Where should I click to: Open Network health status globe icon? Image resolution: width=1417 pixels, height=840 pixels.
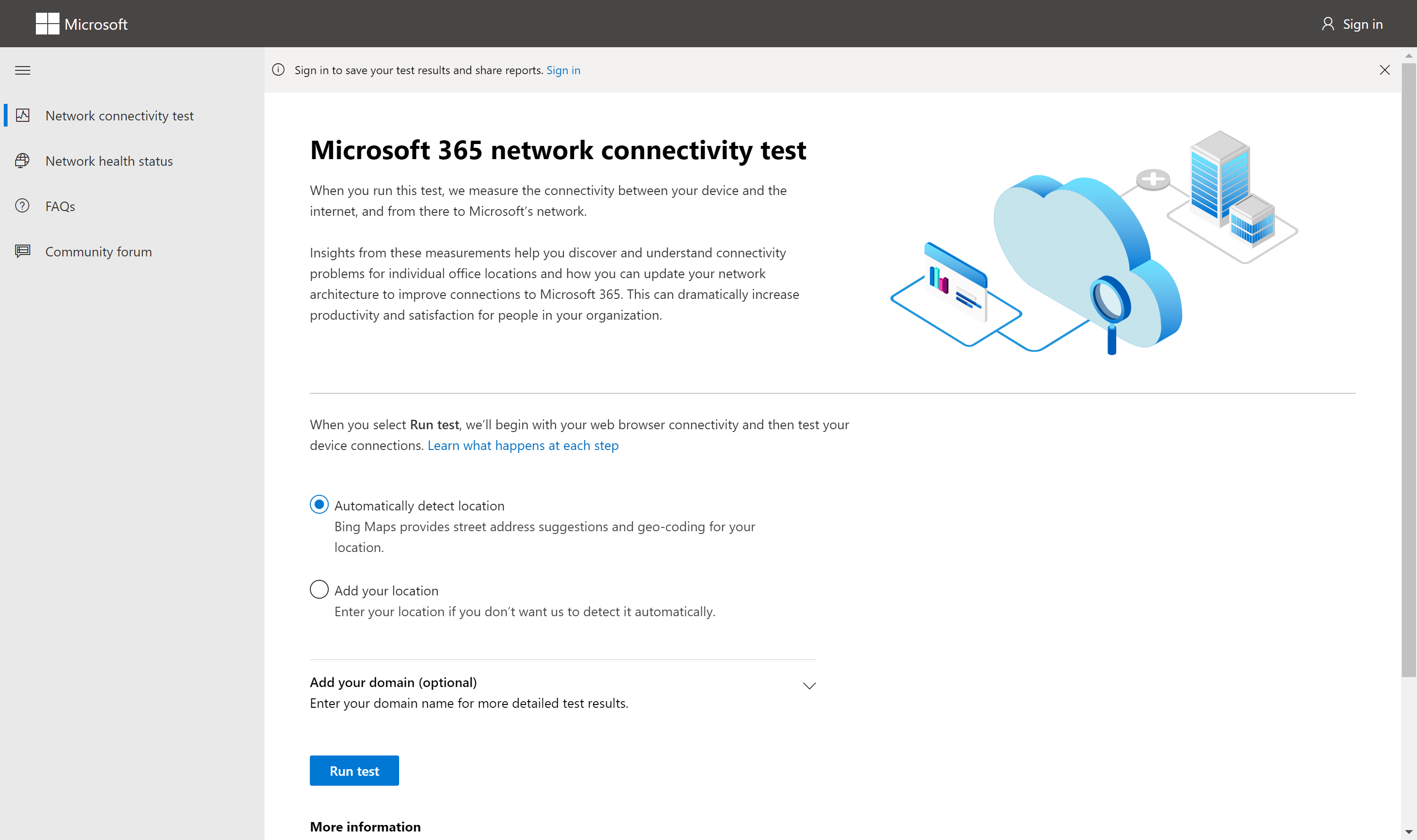click(22, 160)
